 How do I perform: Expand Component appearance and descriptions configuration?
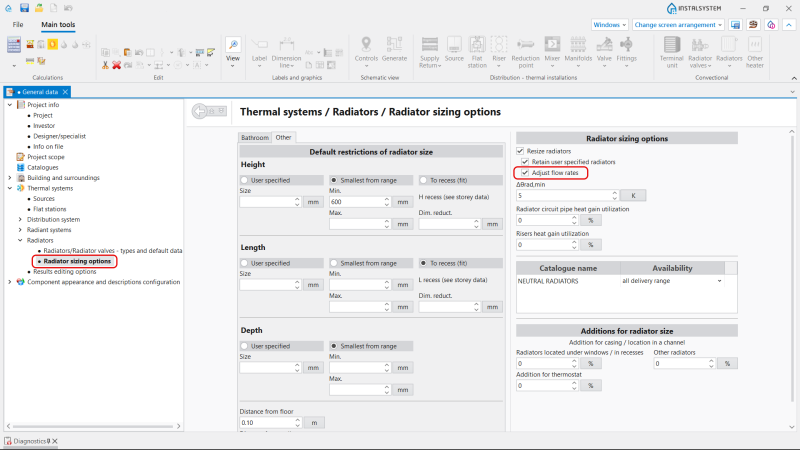click(x=10, y=282)
